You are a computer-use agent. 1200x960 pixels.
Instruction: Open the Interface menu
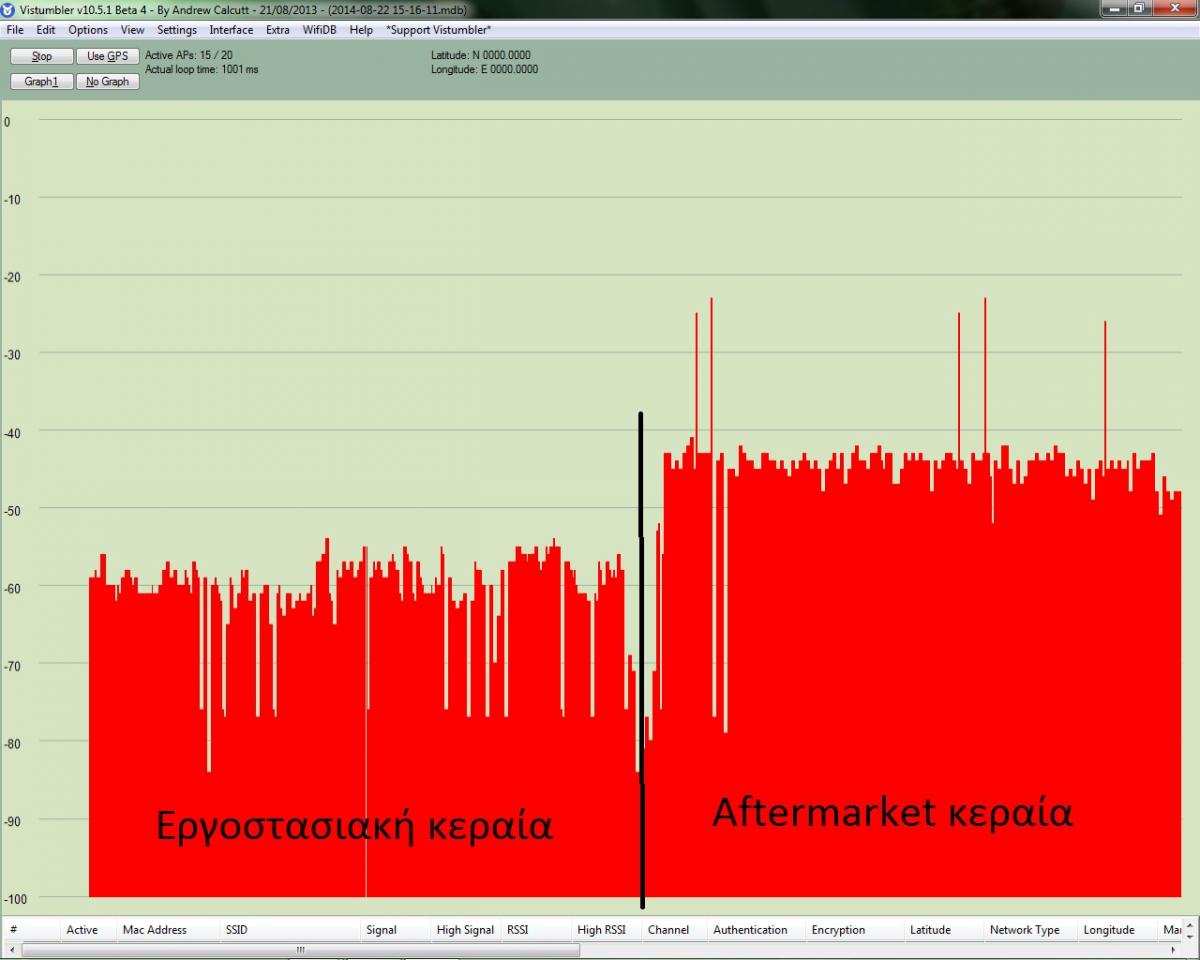[x=231, y=30]
